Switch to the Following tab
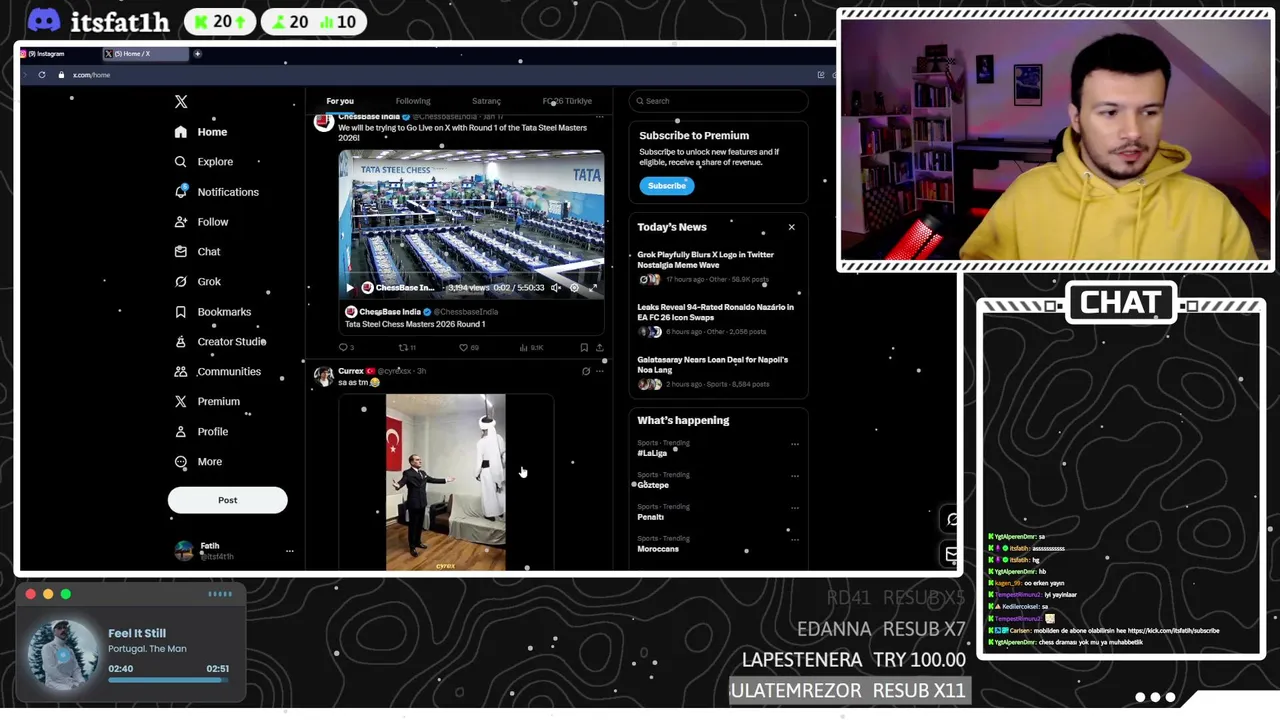The width and height of the screenshot is (1280, 720). [x=413, y=101]
